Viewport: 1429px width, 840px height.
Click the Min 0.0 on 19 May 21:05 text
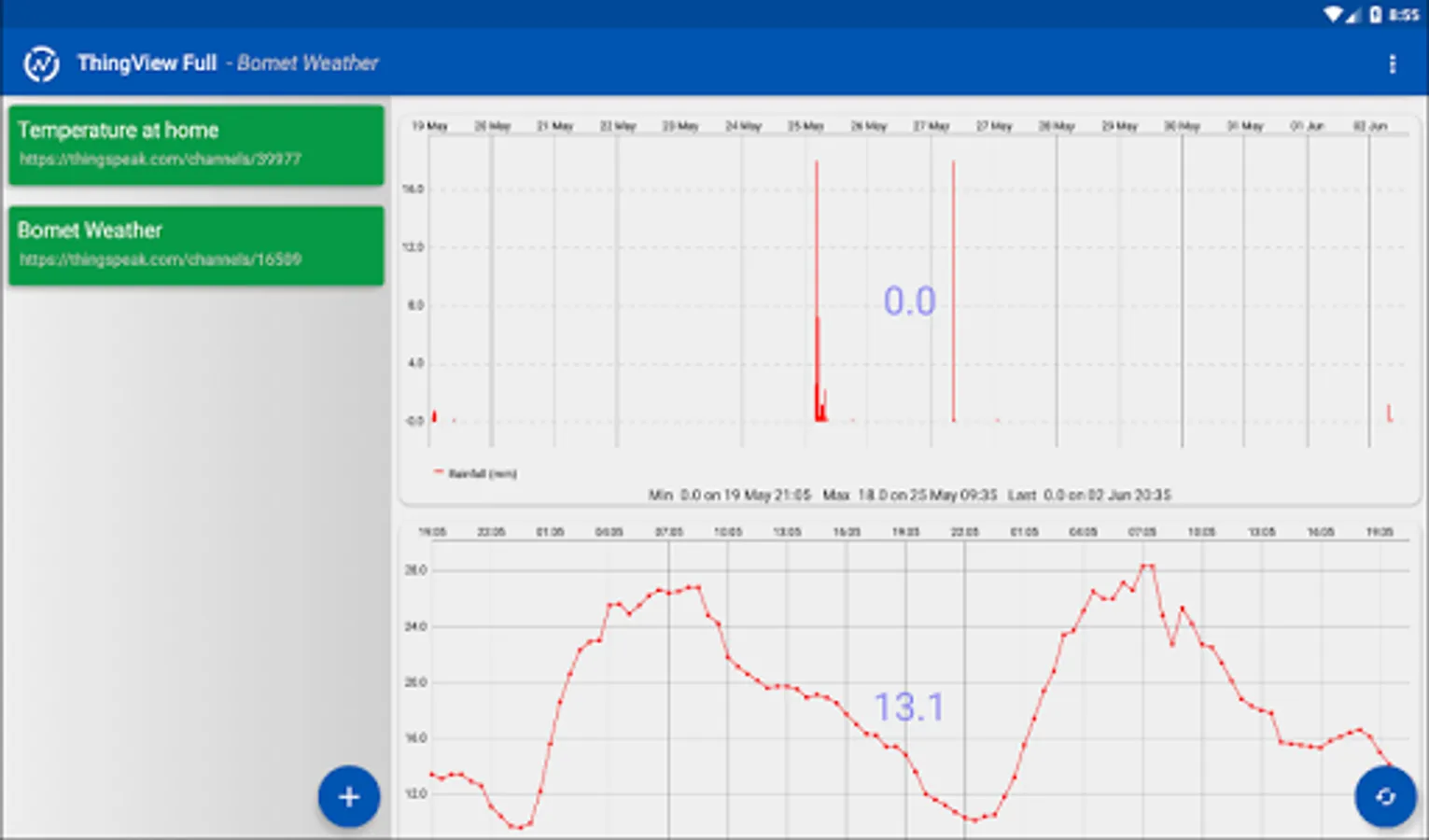click(729, 495)
